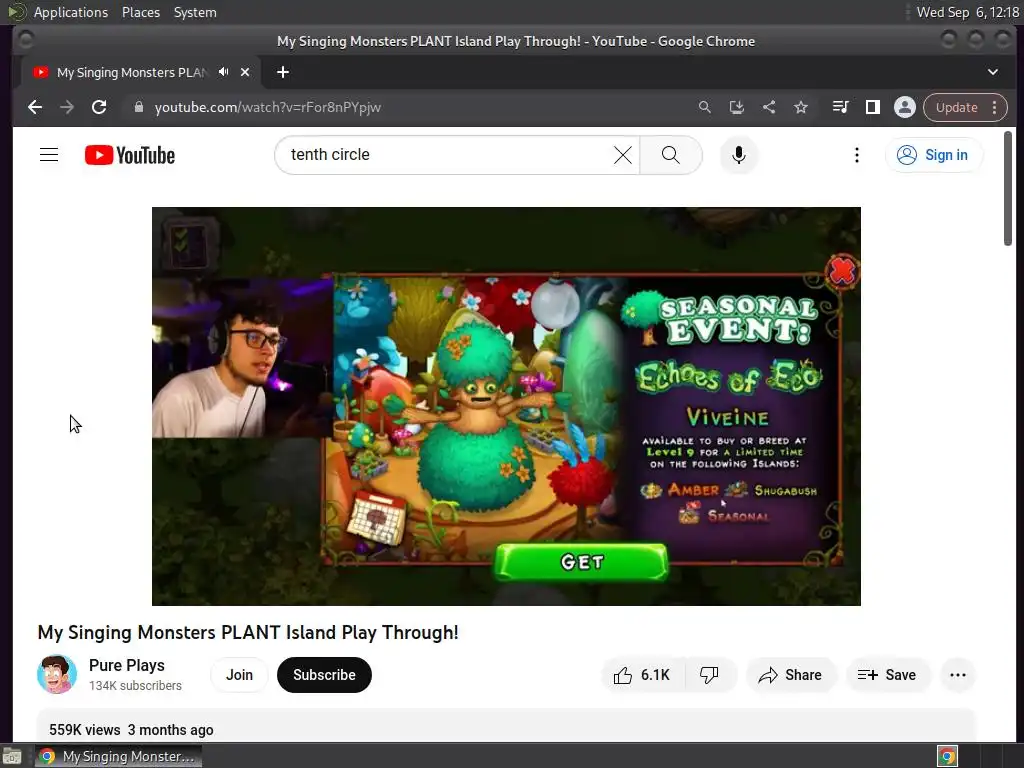Share this page from address bar
The height and width of the screenshot is (768, 1024).
769,107
